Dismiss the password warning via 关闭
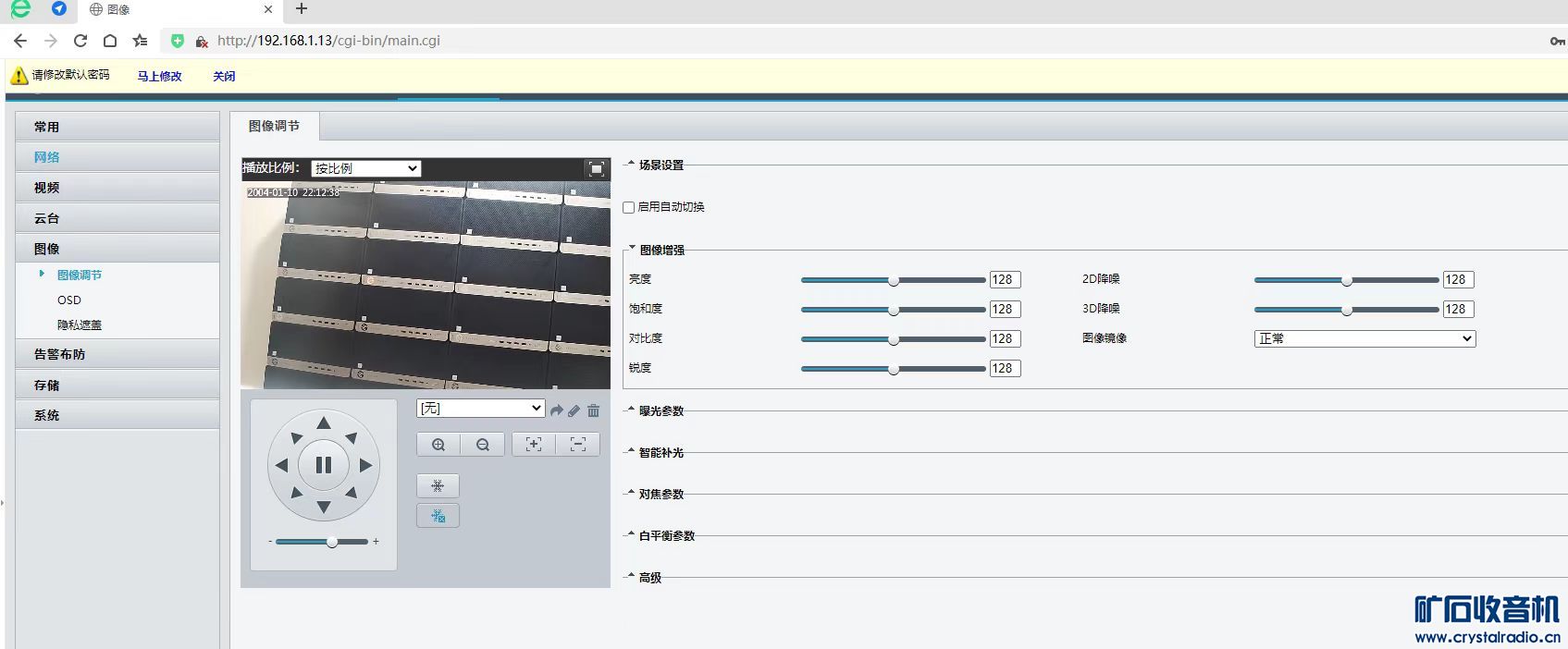The height and width of the screenshot is (649, 1568). tap(224, 77)
